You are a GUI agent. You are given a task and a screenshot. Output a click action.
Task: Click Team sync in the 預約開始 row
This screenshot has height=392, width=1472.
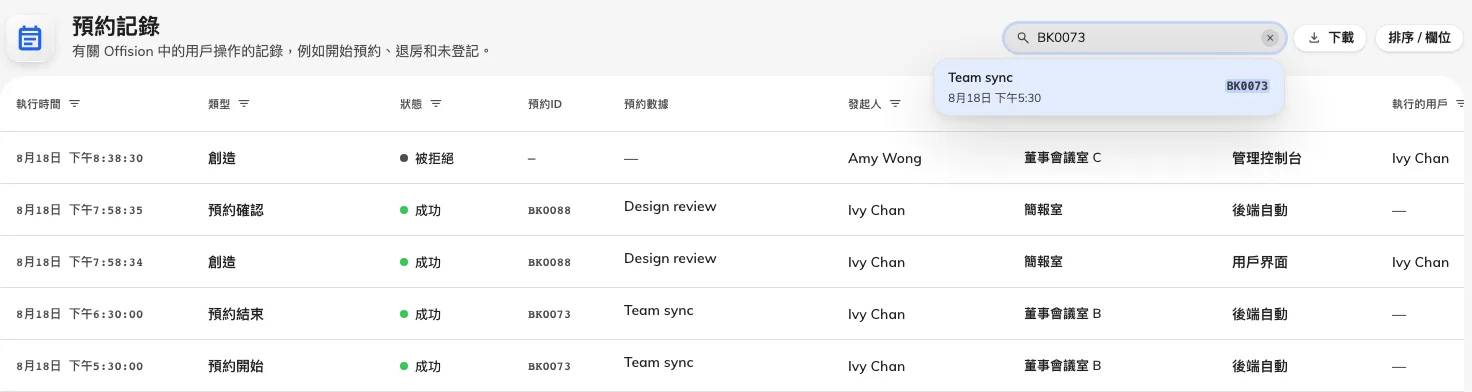point(659,362)
